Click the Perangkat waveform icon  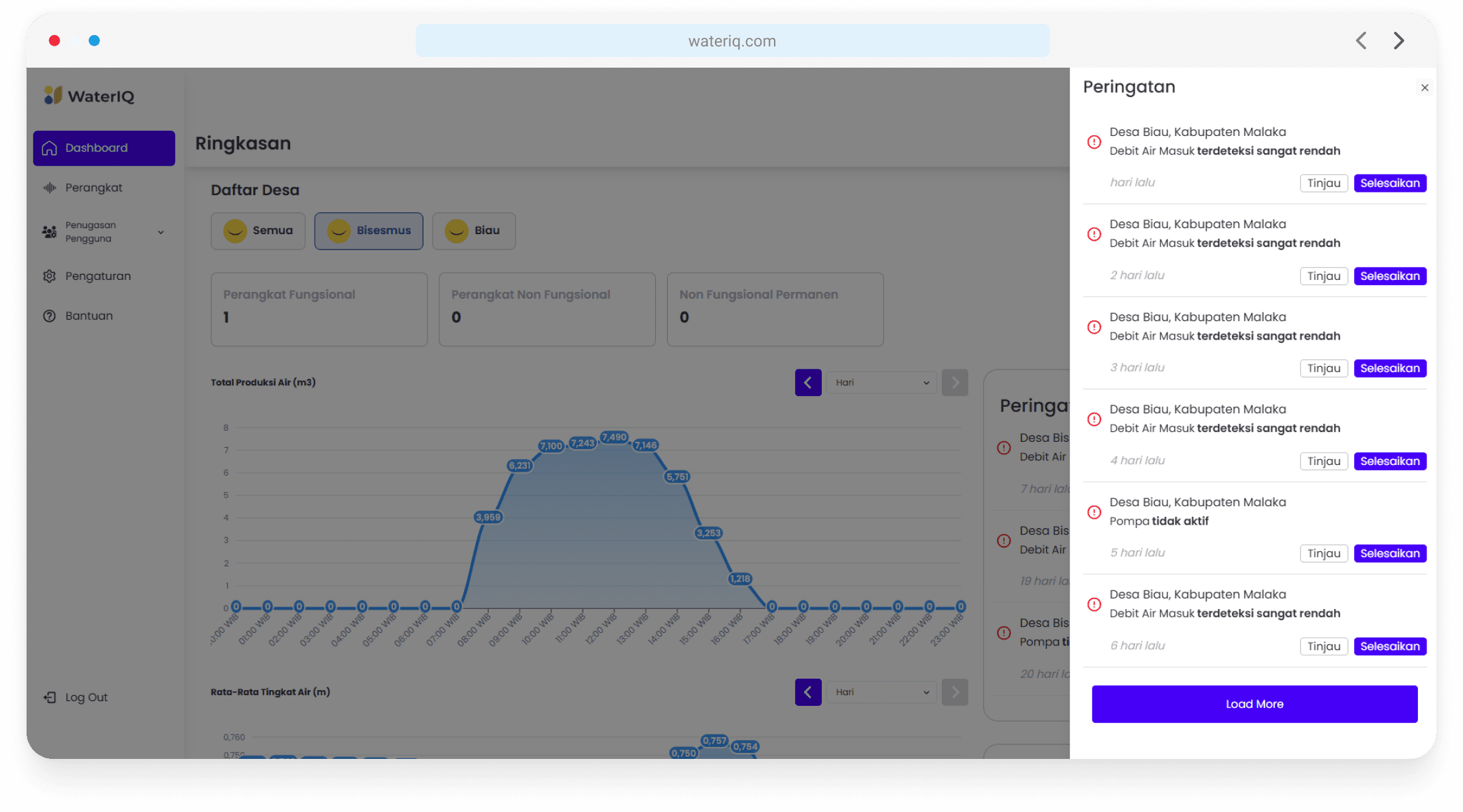pyautogui.click(x=50, y=188)
